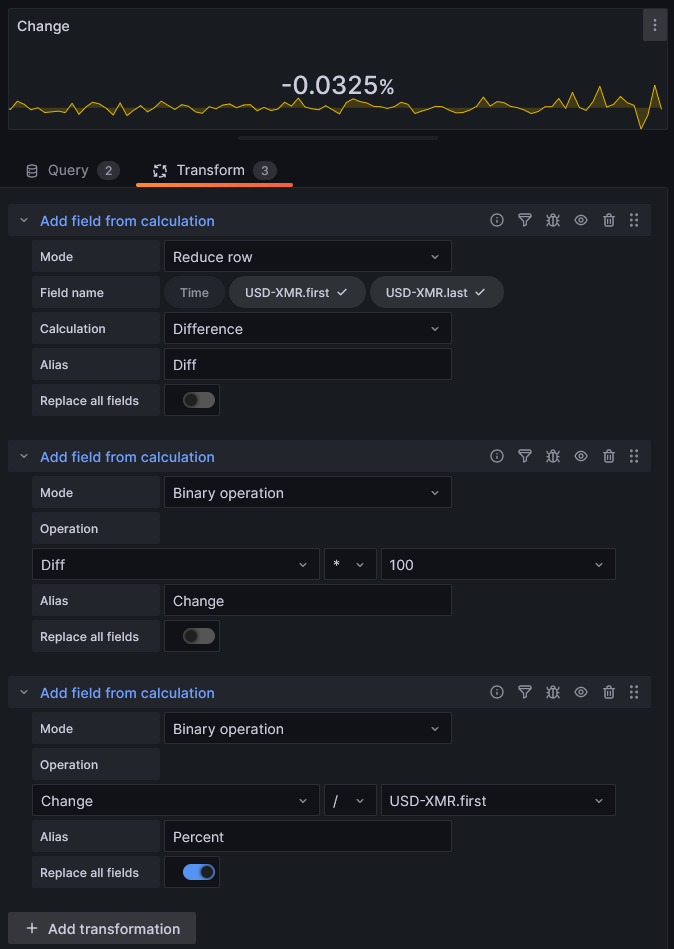This screenshot has width=674, height=949.
Task: Open the Calculation dropdown showing Difference
Action: point(307,329)
